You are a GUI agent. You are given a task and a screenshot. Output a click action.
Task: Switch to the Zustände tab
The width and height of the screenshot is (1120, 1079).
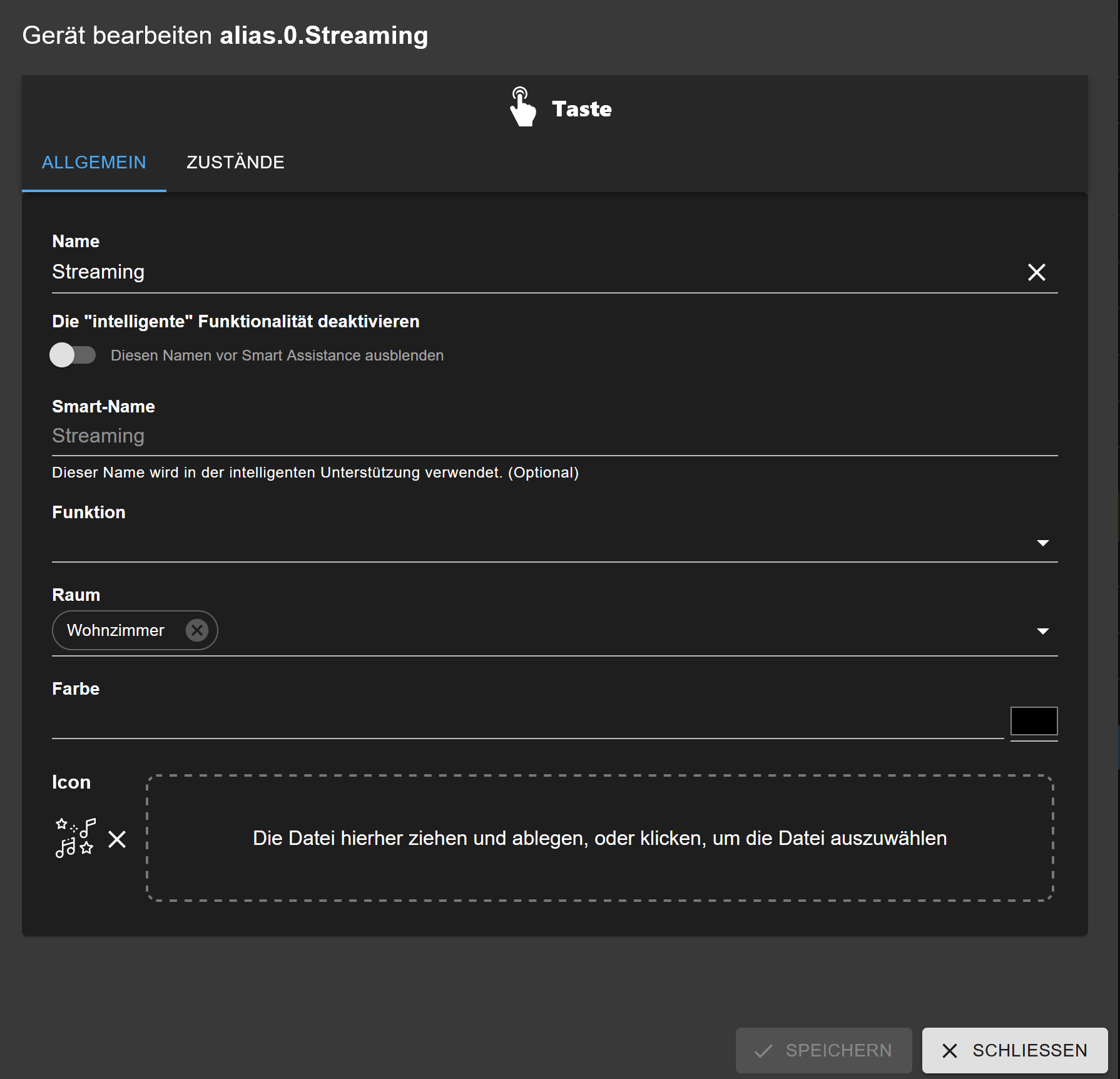point(235,163)
